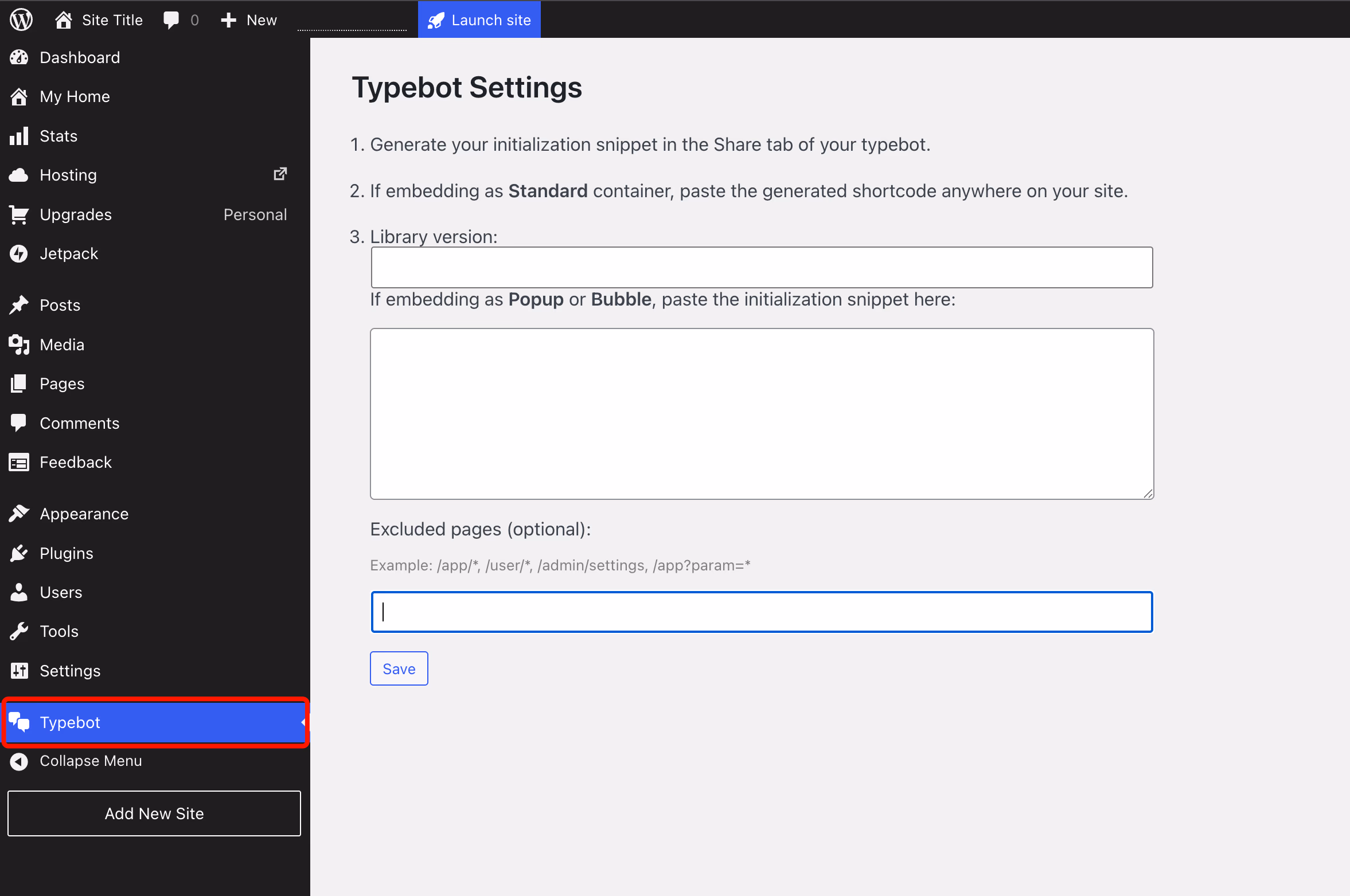This screenshot has width=1350, height=896.
Task: Click the Add New Site button
Action: point(154,813)
